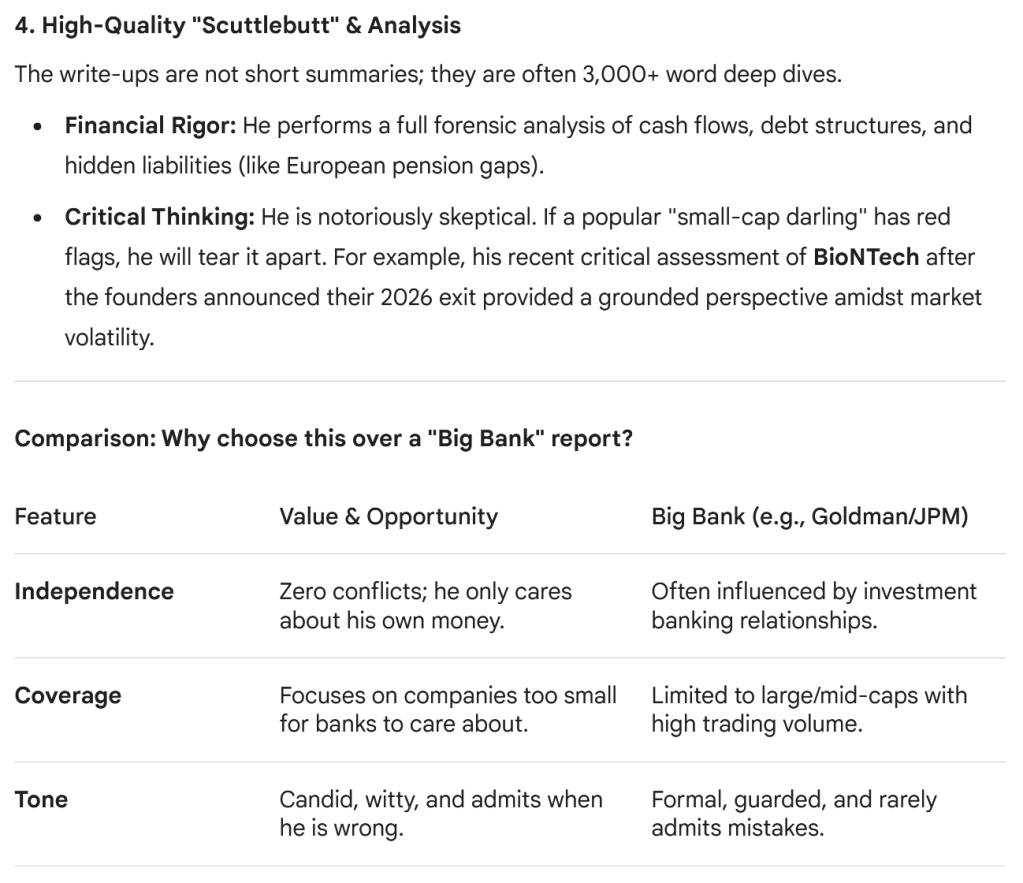Click the Comparison "Big Bank" report heading
The width and height of the screenshot is (1023, 883).
pos(323,439)
